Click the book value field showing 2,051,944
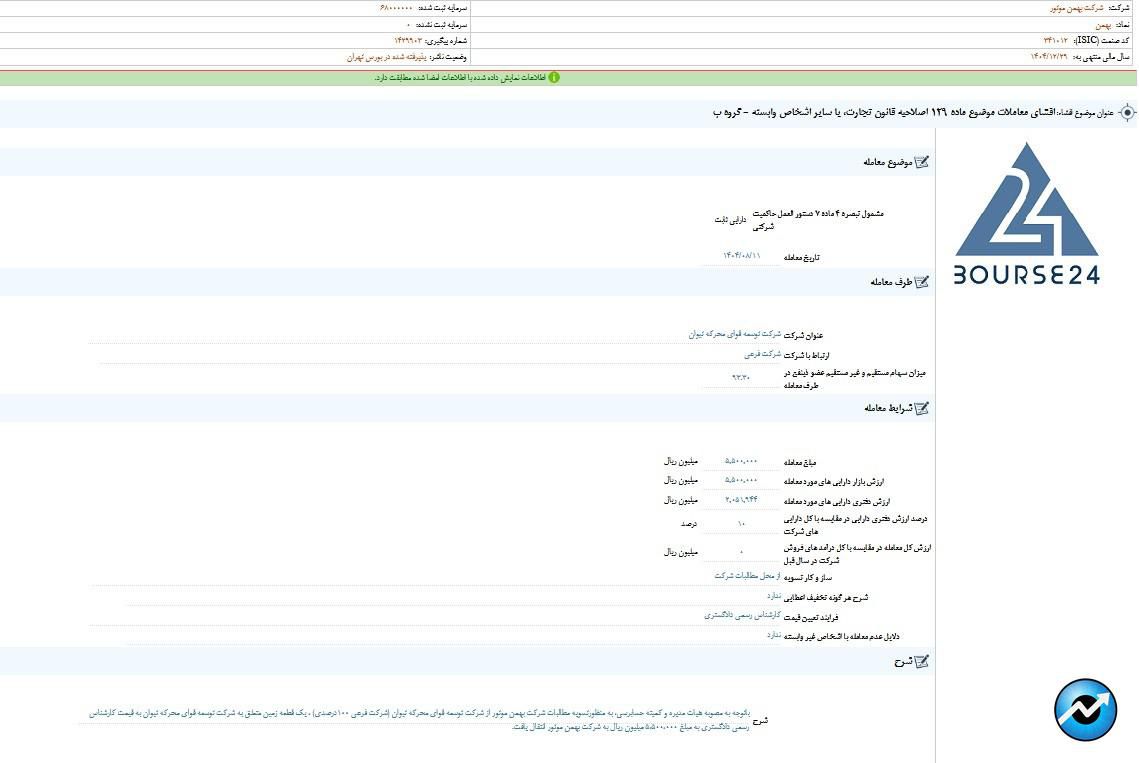1139x763 pixels. coord(741,499)
